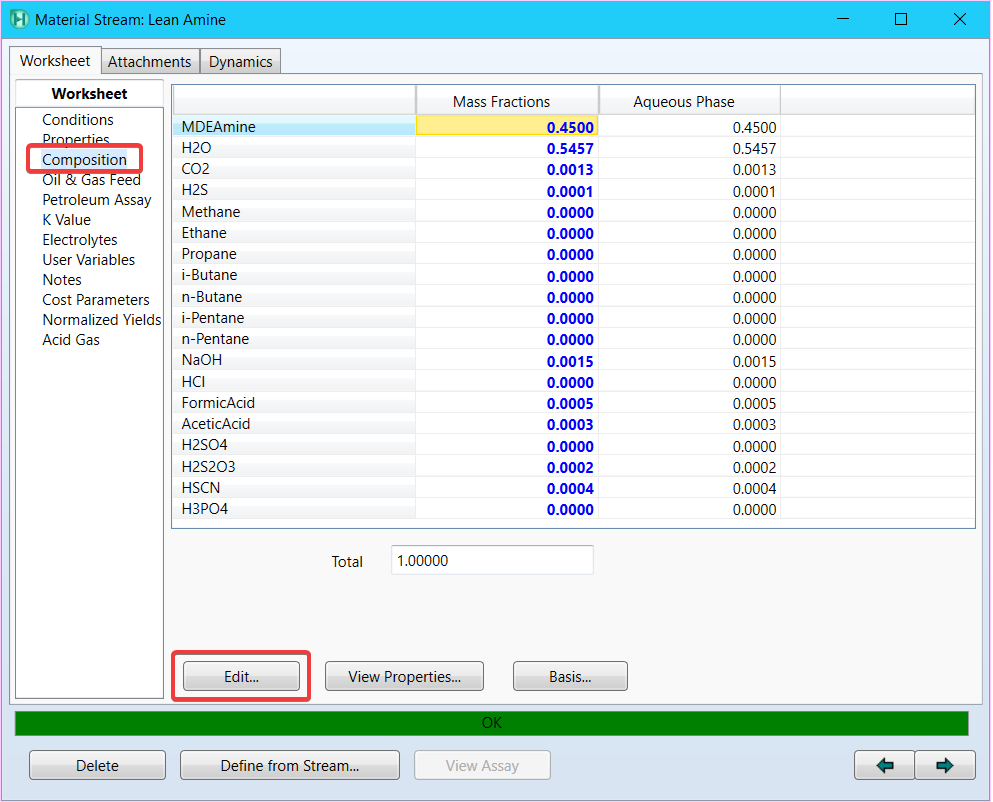
Task: Click the green OK status bar
Action: coord(491,723)
